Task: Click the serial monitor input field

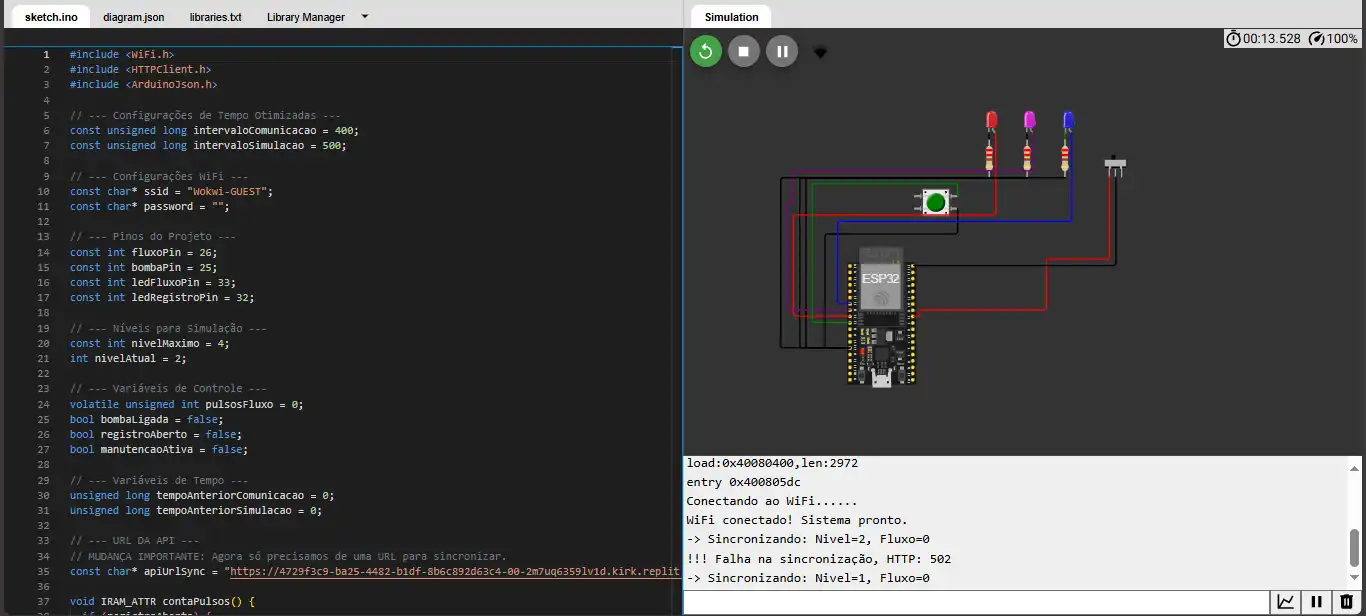Action: 976,602
